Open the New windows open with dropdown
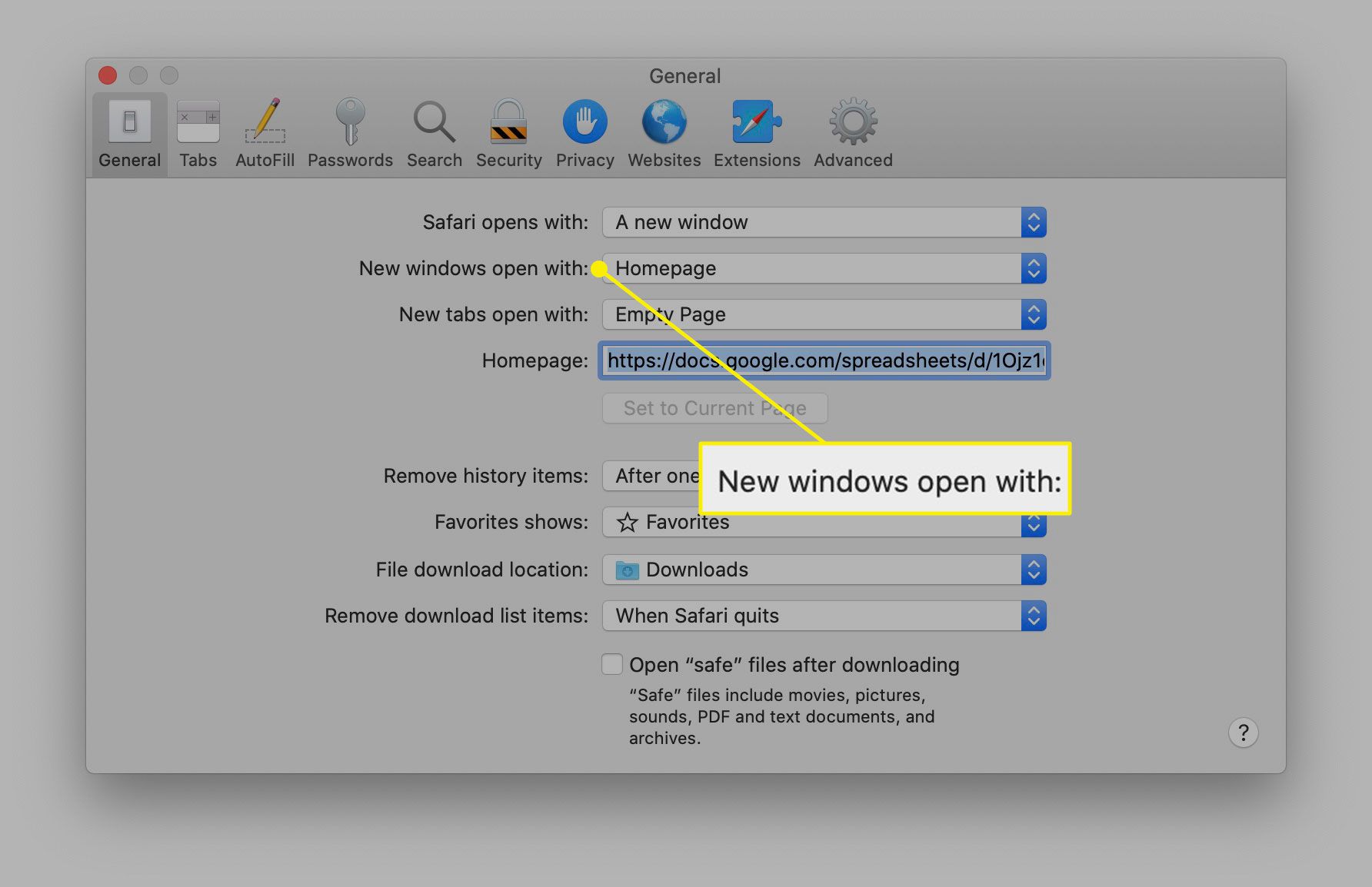The height and width of the screenshot is (887, 1372). point(824,268)
